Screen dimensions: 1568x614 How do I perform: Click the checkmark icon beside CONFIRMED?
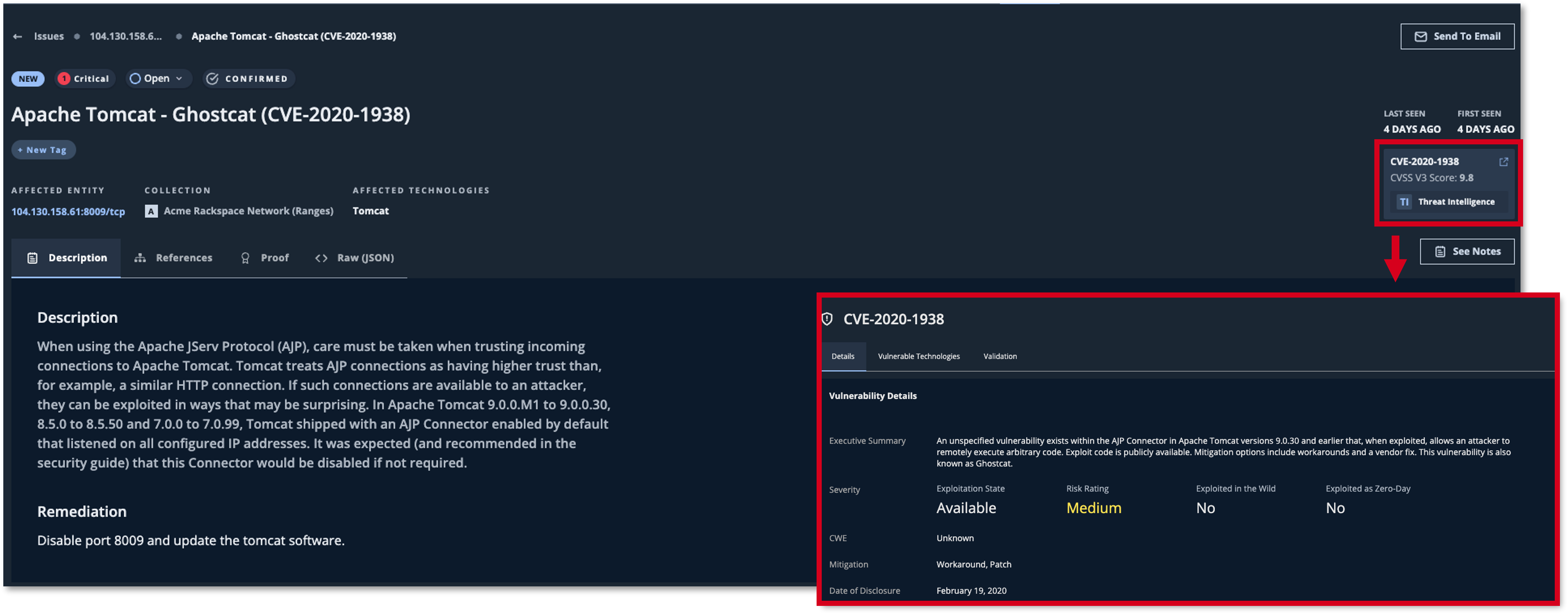click(x=212, y=78)
